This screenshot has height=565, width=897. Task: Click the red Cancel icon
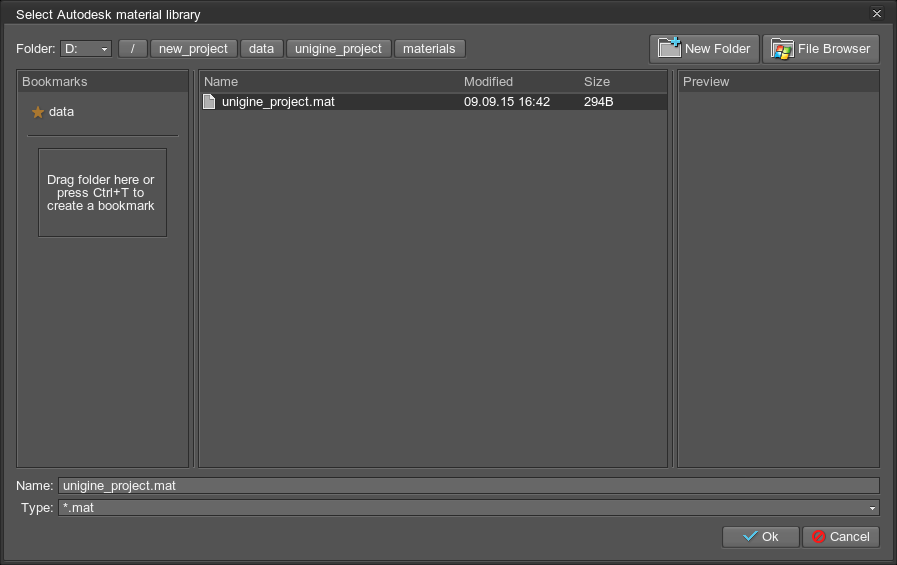point(819,537)
